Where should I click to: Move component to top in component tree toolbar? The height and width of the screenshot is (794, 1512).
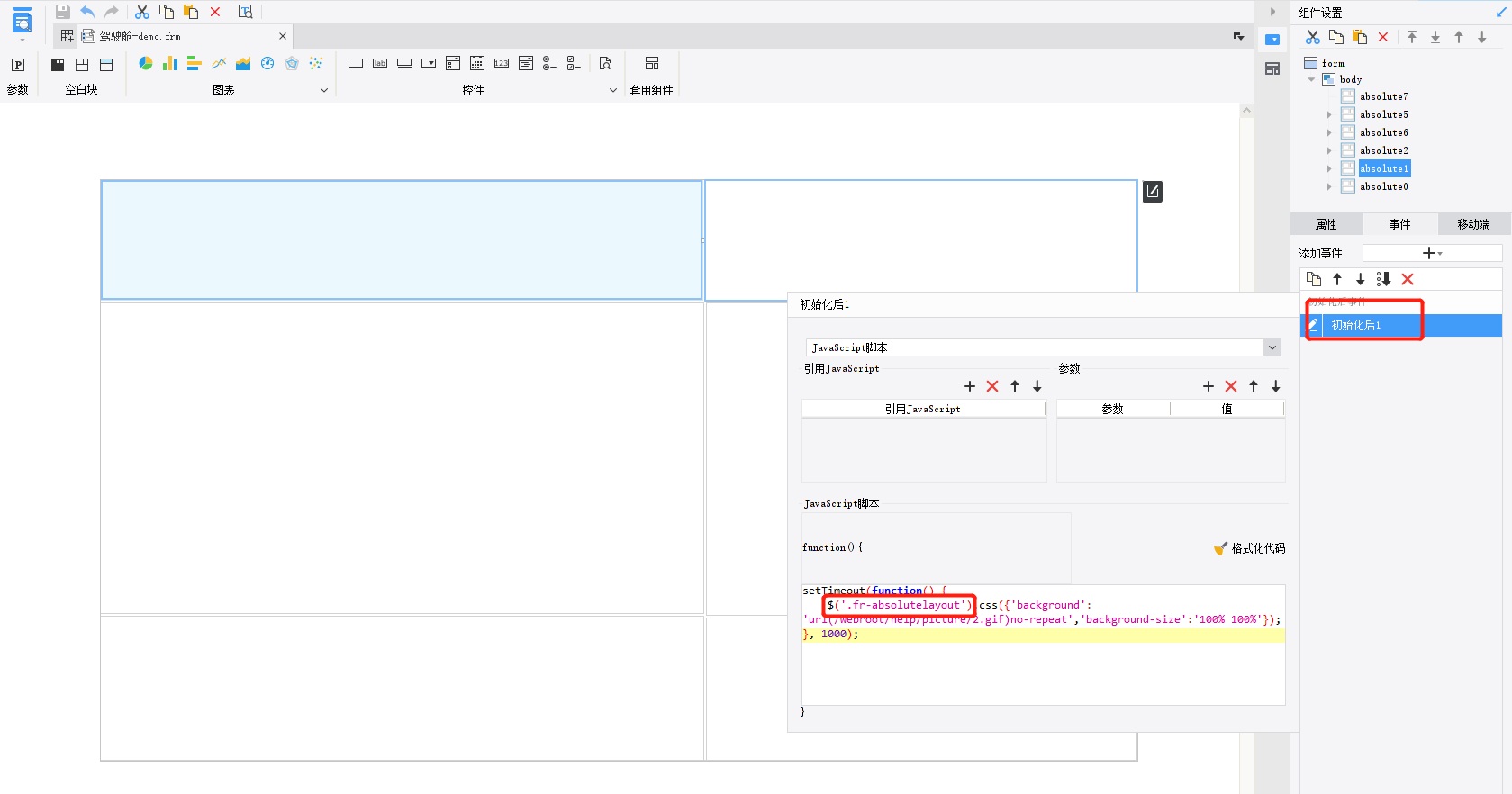point(1412,37)
